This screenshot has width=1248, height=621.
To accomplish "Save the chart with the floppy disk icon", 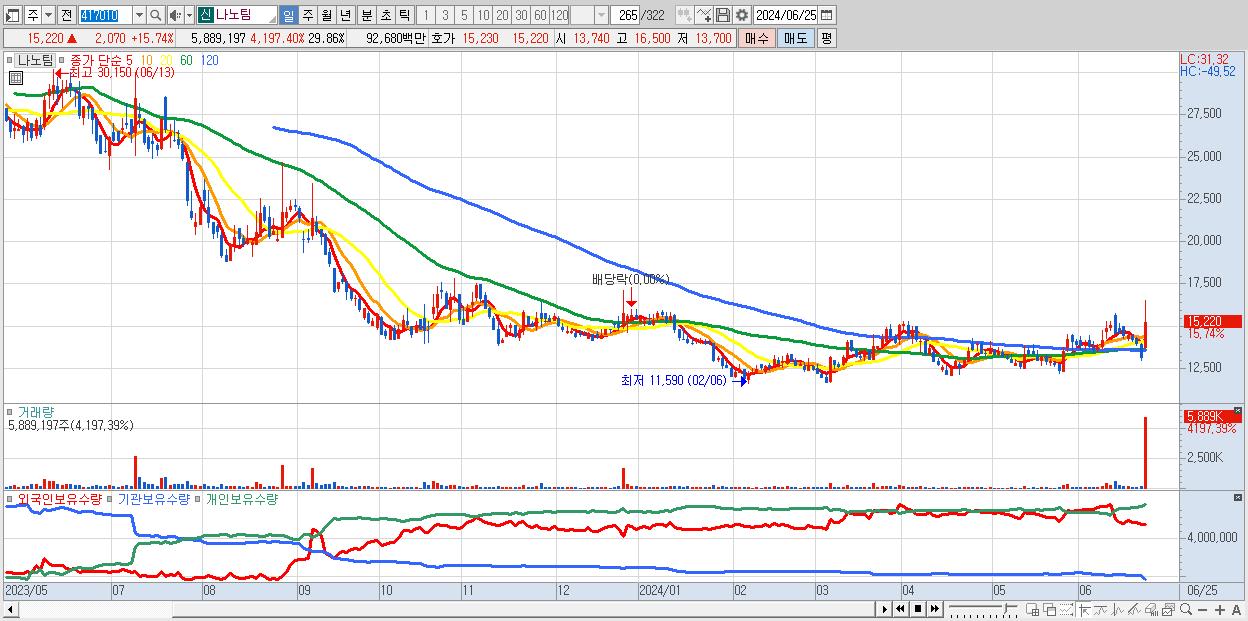I will 723,15.
